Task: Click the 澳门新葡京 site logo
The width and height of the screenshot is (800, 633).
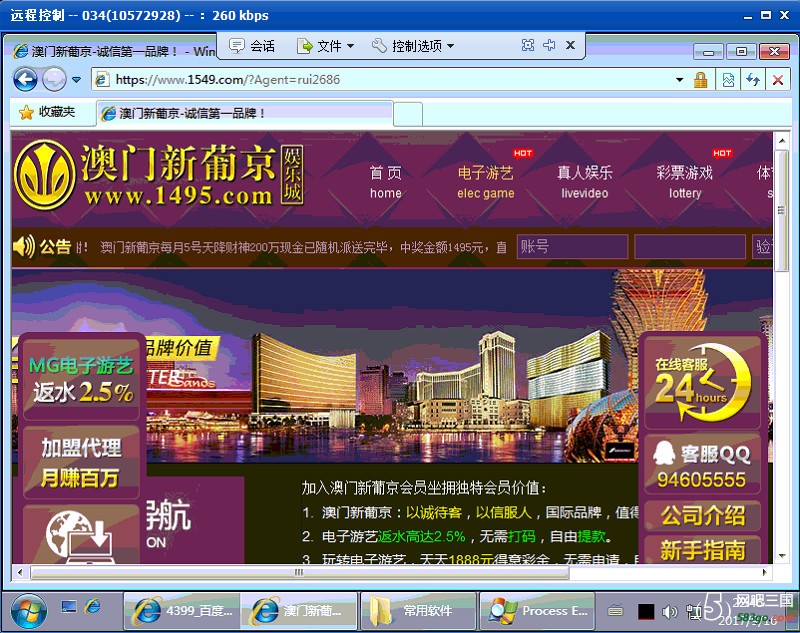Action: [159, 174]
